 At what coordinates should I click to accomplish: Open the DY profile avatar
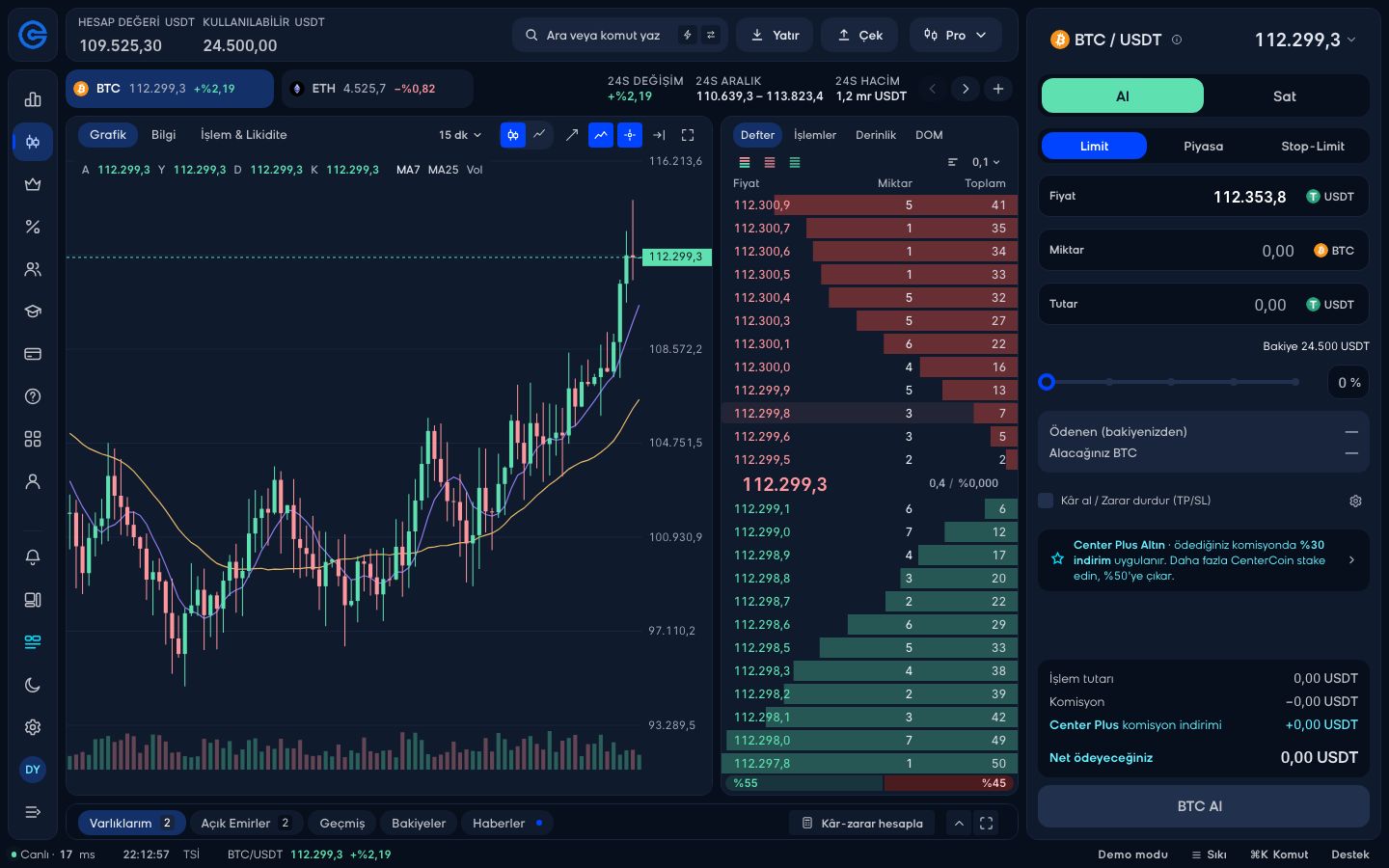point(33,770)
